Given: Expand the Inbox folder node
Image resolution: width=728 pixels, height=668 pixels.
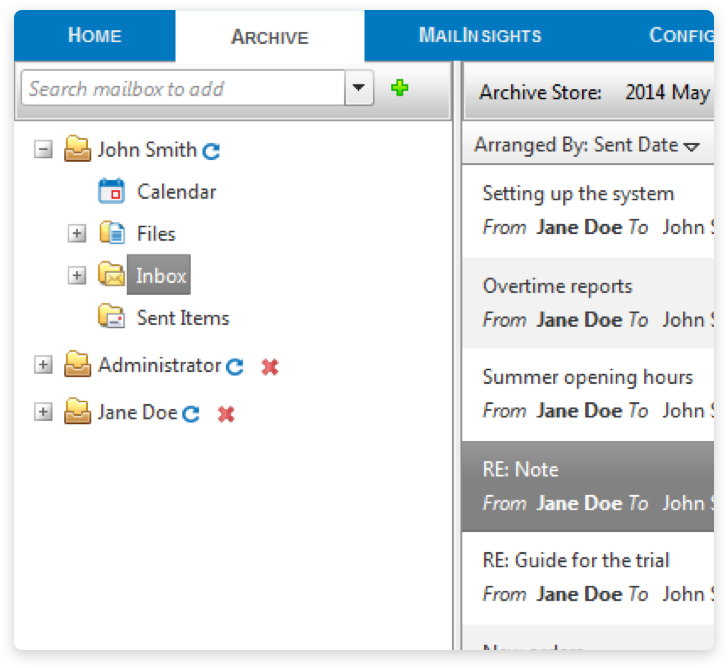Looking at the screenshot, I should pyautogui.click(x=77, y=276).
